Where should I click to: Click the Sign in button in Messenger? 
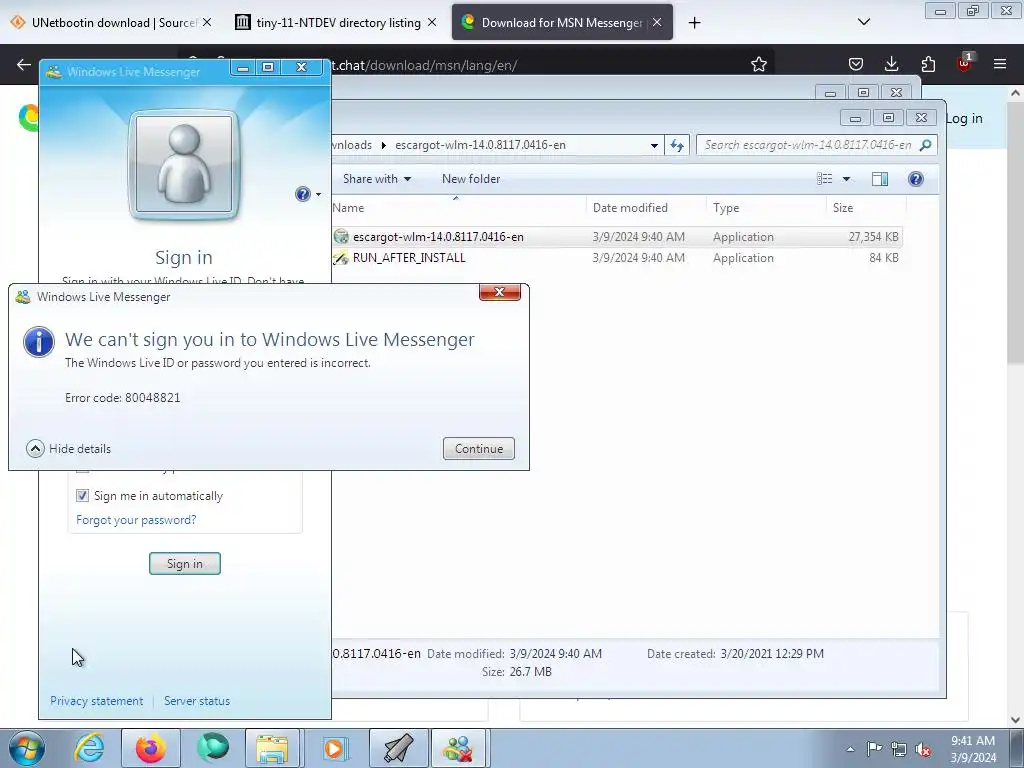[185, 564]
